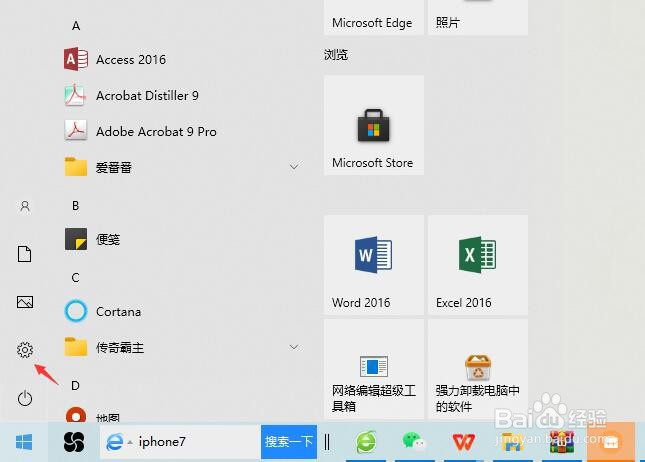
Task: Jump to letter A section header
Action: click(x=76, y=26)
